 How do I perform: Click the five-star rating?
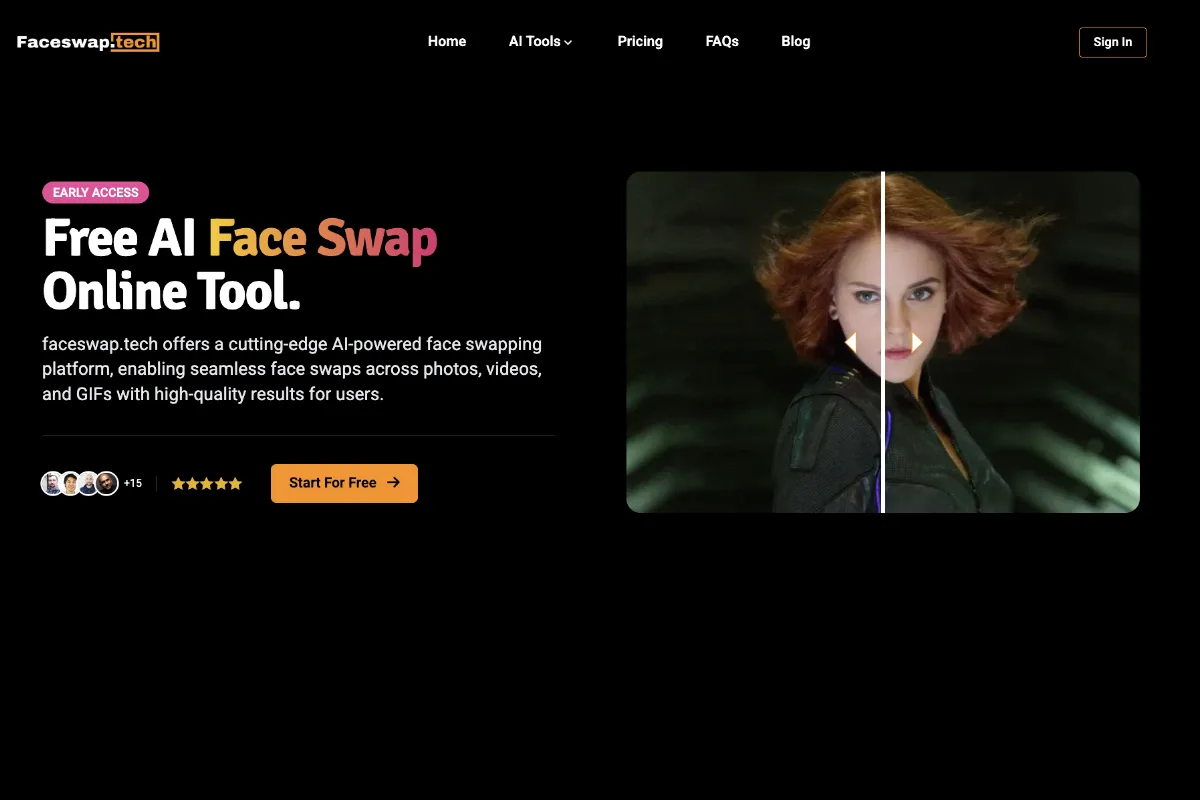coord(207,484)
